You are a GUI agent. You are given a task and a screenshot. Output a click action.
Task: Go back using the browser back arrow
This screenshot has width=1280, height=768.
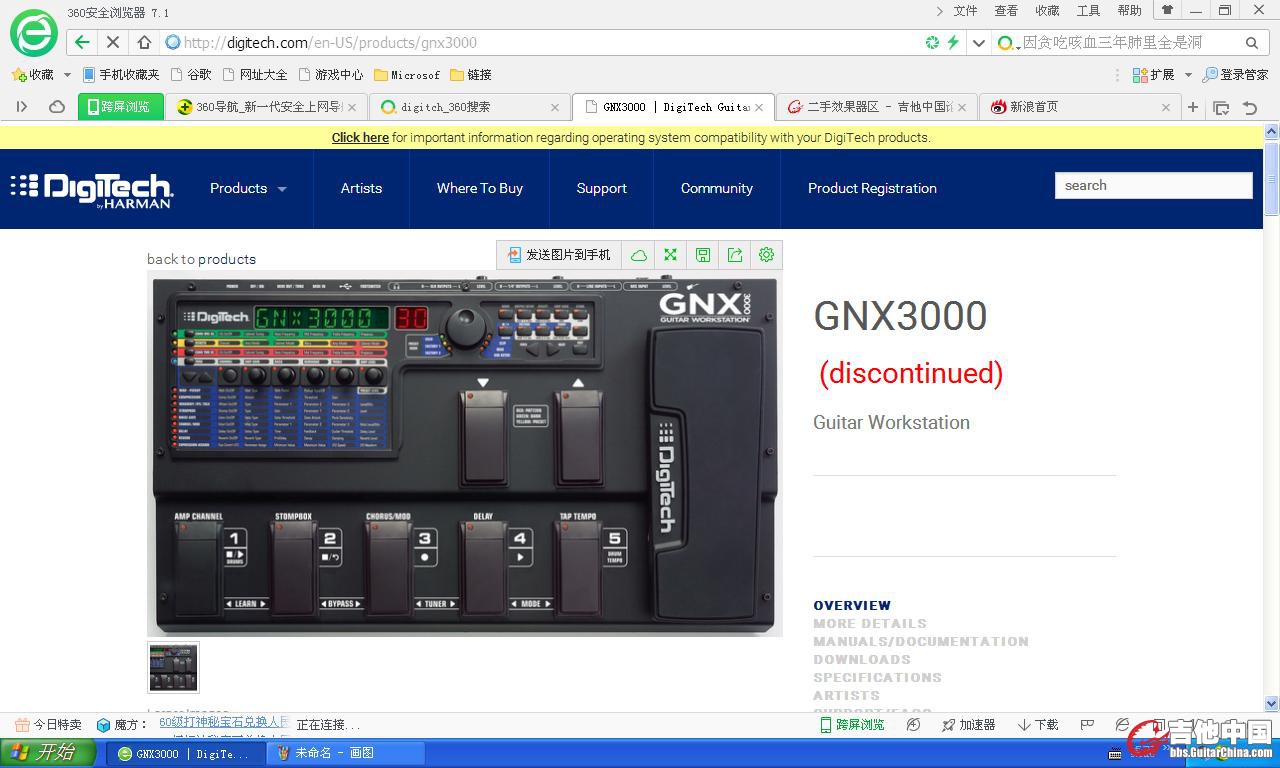(82, 42)
